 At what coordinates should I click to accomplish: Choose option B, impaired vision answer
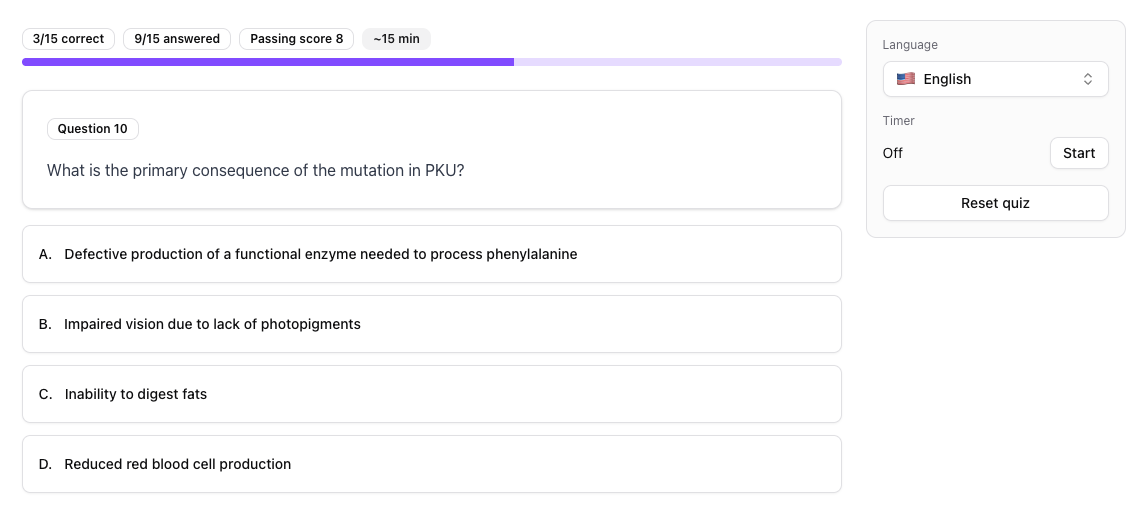tap(431, 324)
